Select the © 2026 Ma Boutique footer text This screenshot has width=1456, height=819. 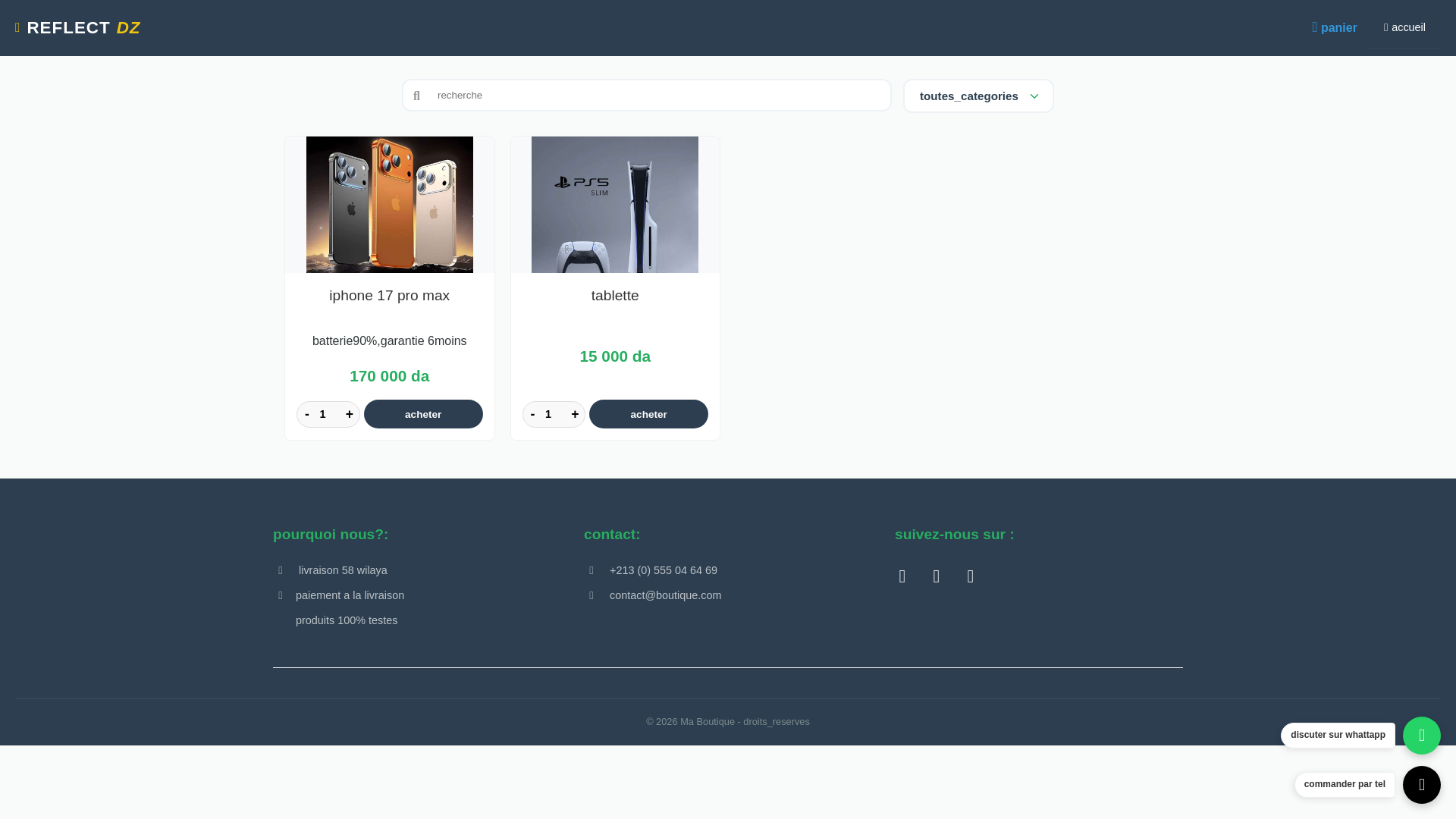coord(728,722)
